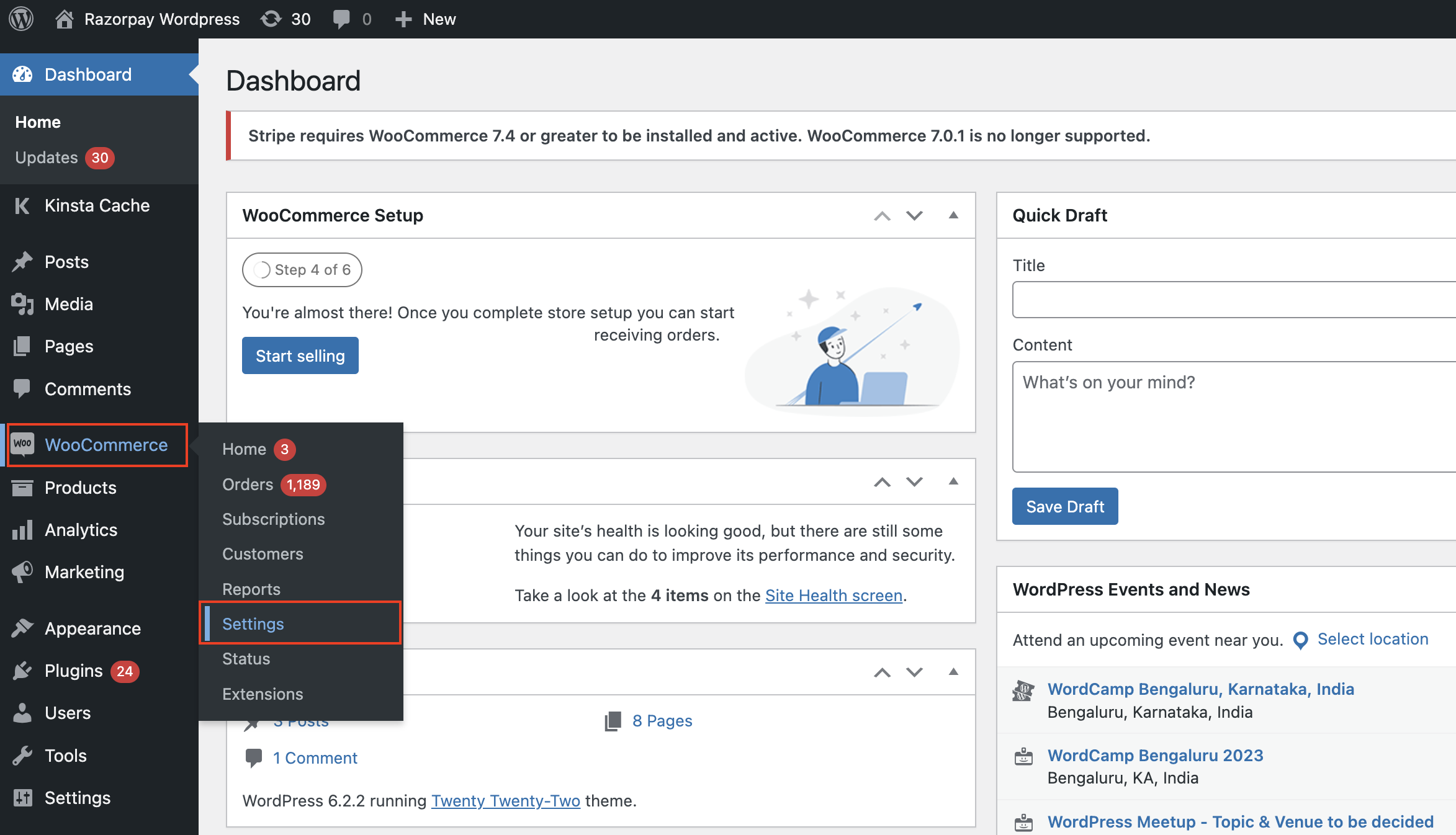This screenshot has height=835, width=1456.
Task: Move At a Glance widget down
Action: tap(914, 672)
